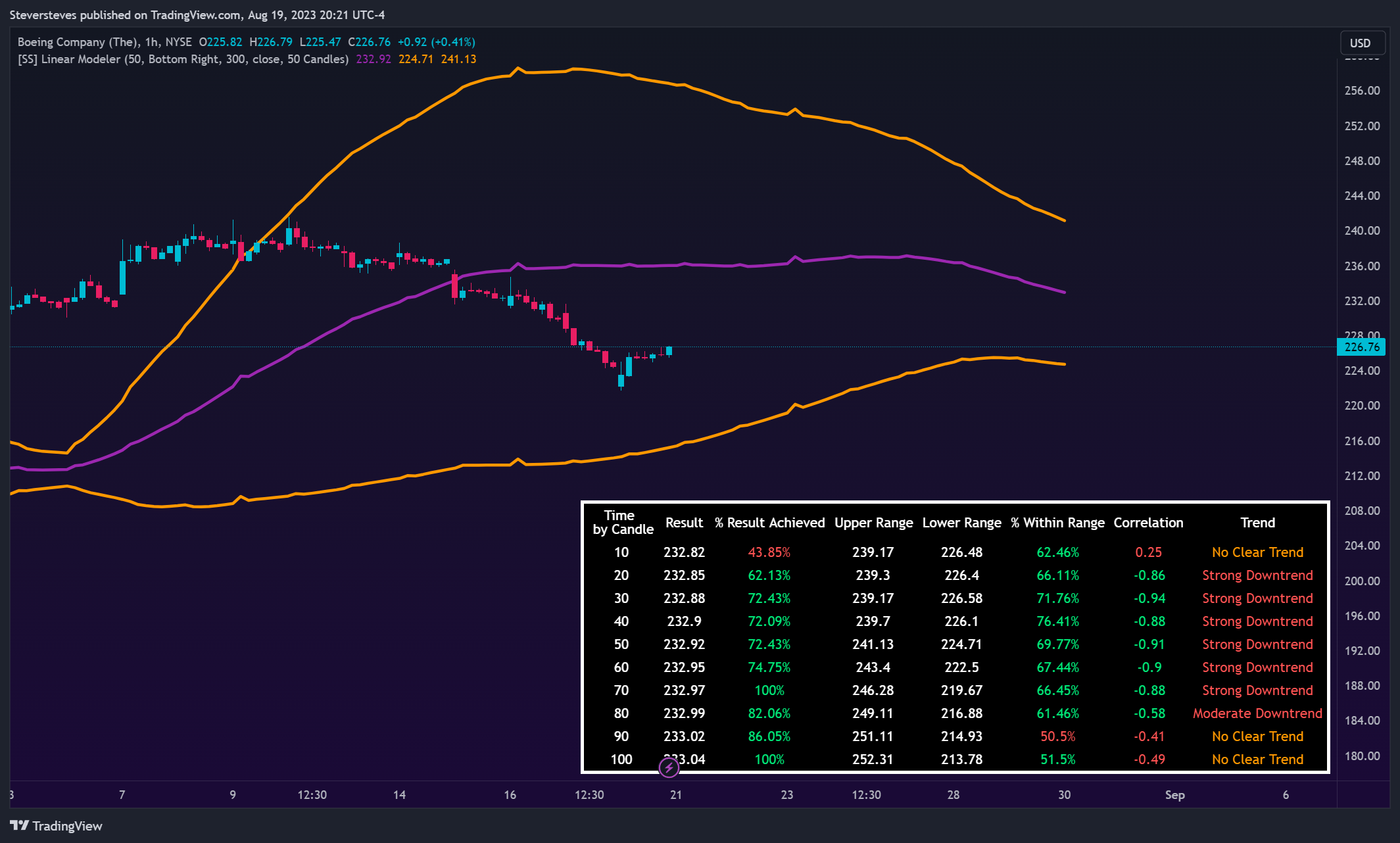Click the 82.06% result achieved cell

click(769, 713)
